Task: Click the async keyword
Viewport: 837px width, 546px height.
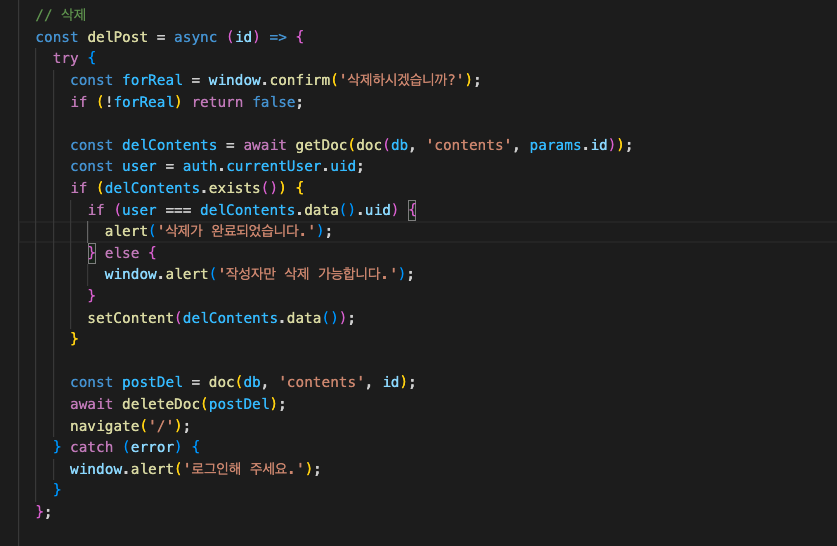Action: (x=195, y=37)
